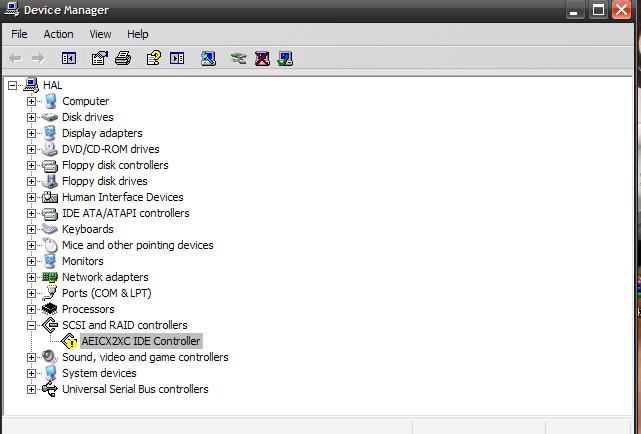Viewport: 641px width, 434px height.
Task: Click the Disk drives icon
Action: coord(50,117)
